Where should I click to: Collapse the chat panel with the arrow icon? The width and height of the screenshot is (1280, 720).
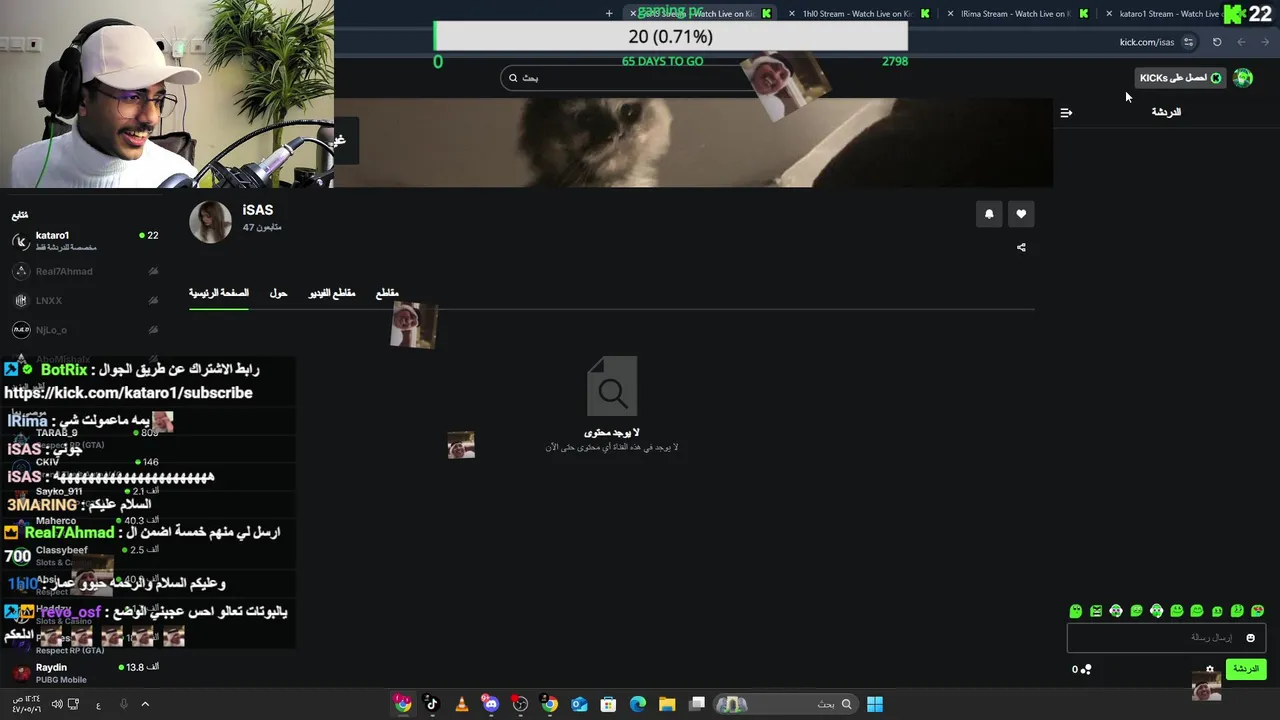pyautogui.click(x=1066, y=113)
